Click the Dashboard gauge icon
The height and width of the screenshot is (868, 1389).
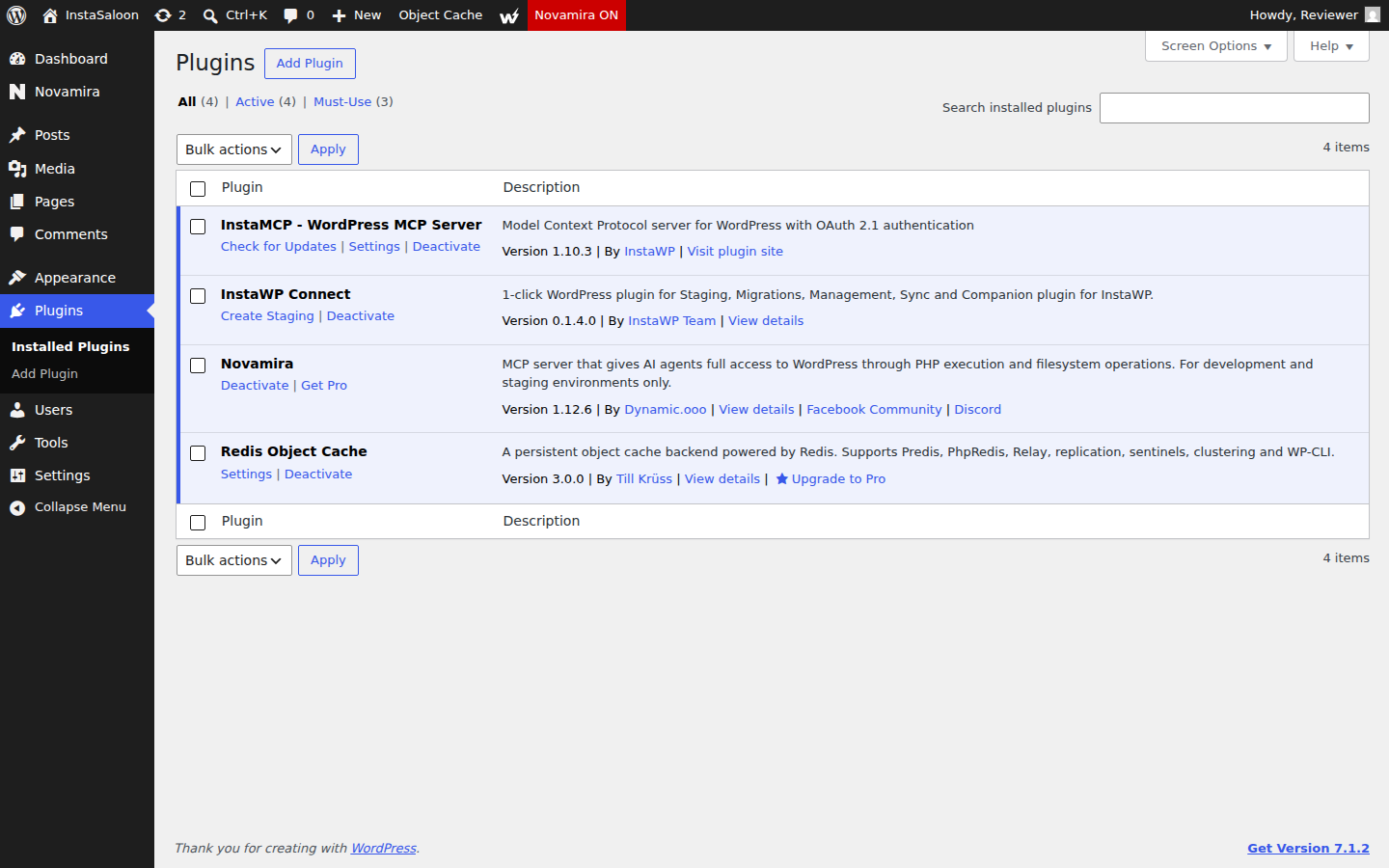(x=17, y=59)
